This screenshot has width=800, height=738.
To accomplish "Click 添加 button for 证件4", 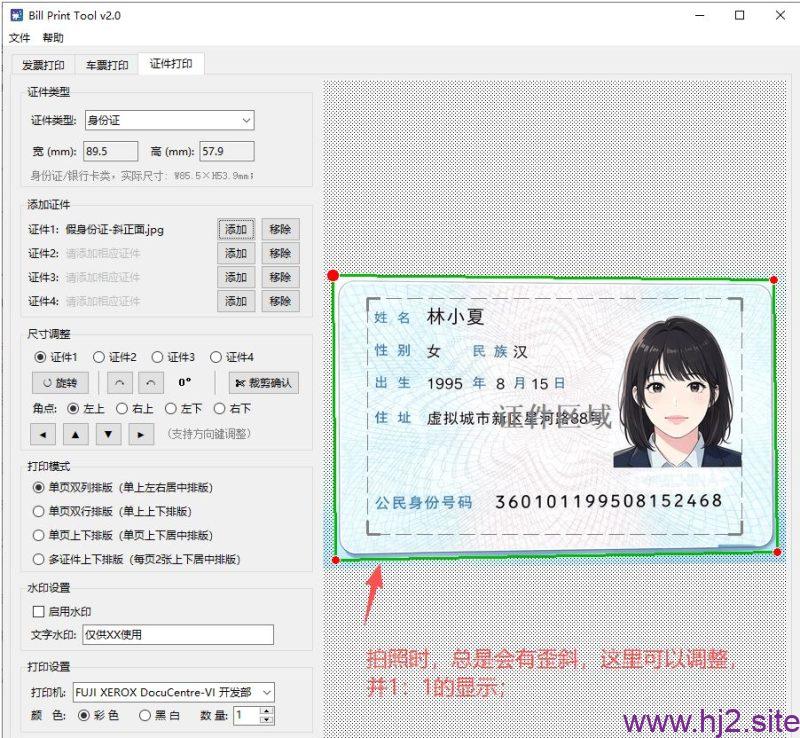I will [x=236, y=301].
